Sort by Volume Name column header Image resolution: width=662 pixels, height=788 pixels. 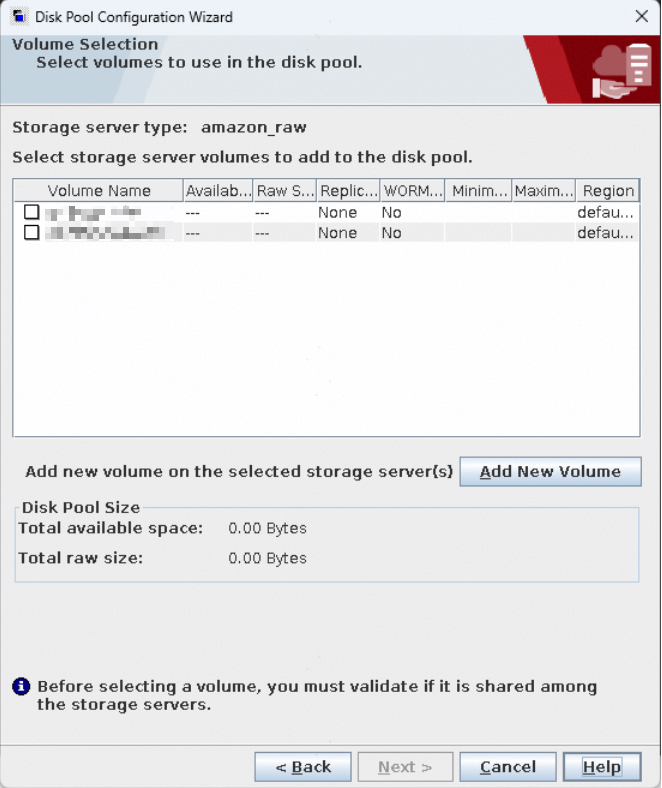[x=98, y=191]
